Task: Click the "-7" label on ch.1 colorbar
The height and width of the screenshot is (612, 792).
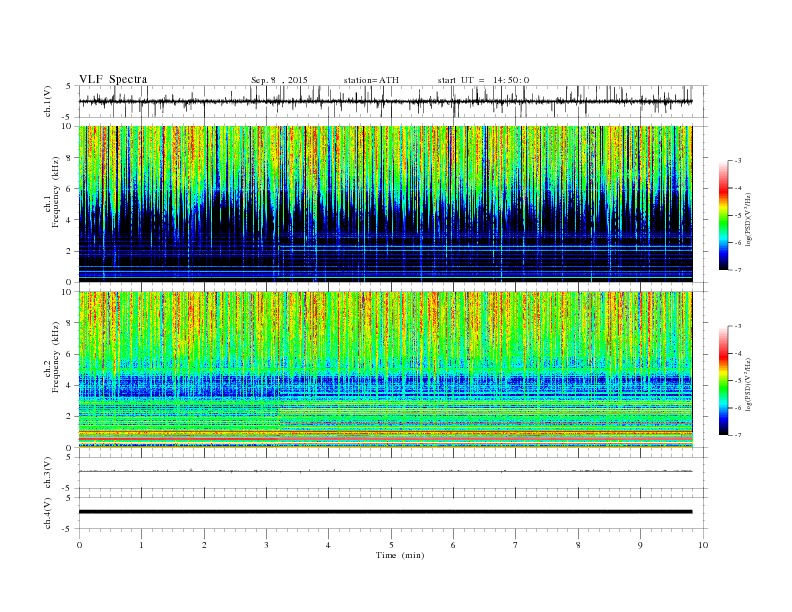Action: point(737,270)
